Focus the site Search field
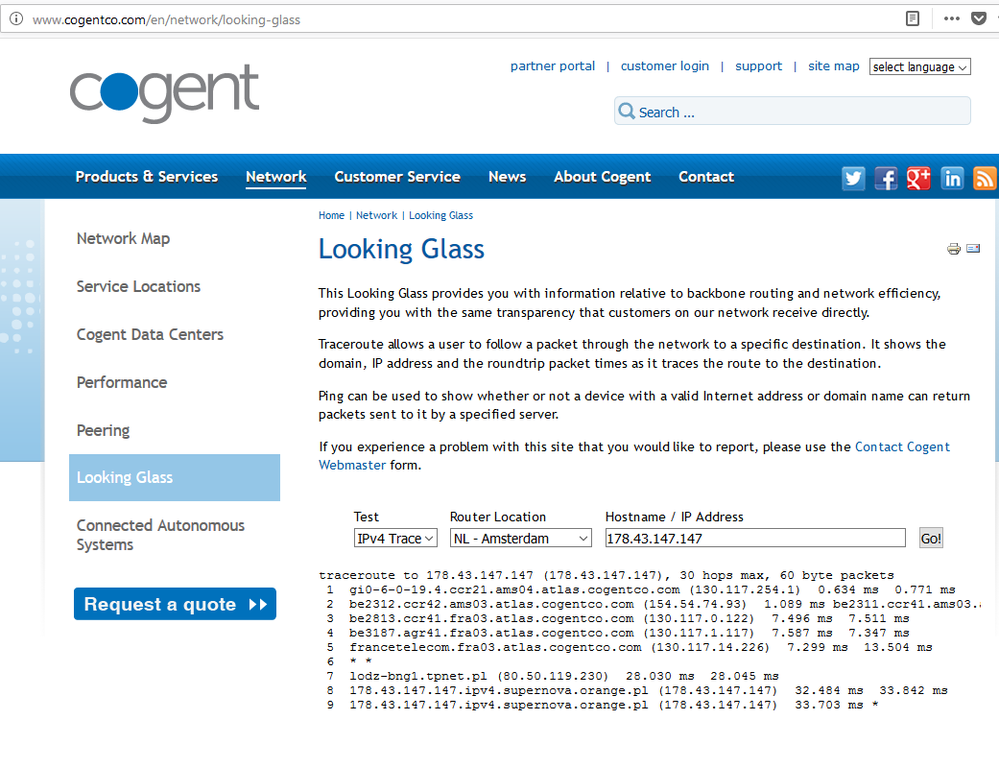Viewport: 999px width, 773px height. click(793, 112)
